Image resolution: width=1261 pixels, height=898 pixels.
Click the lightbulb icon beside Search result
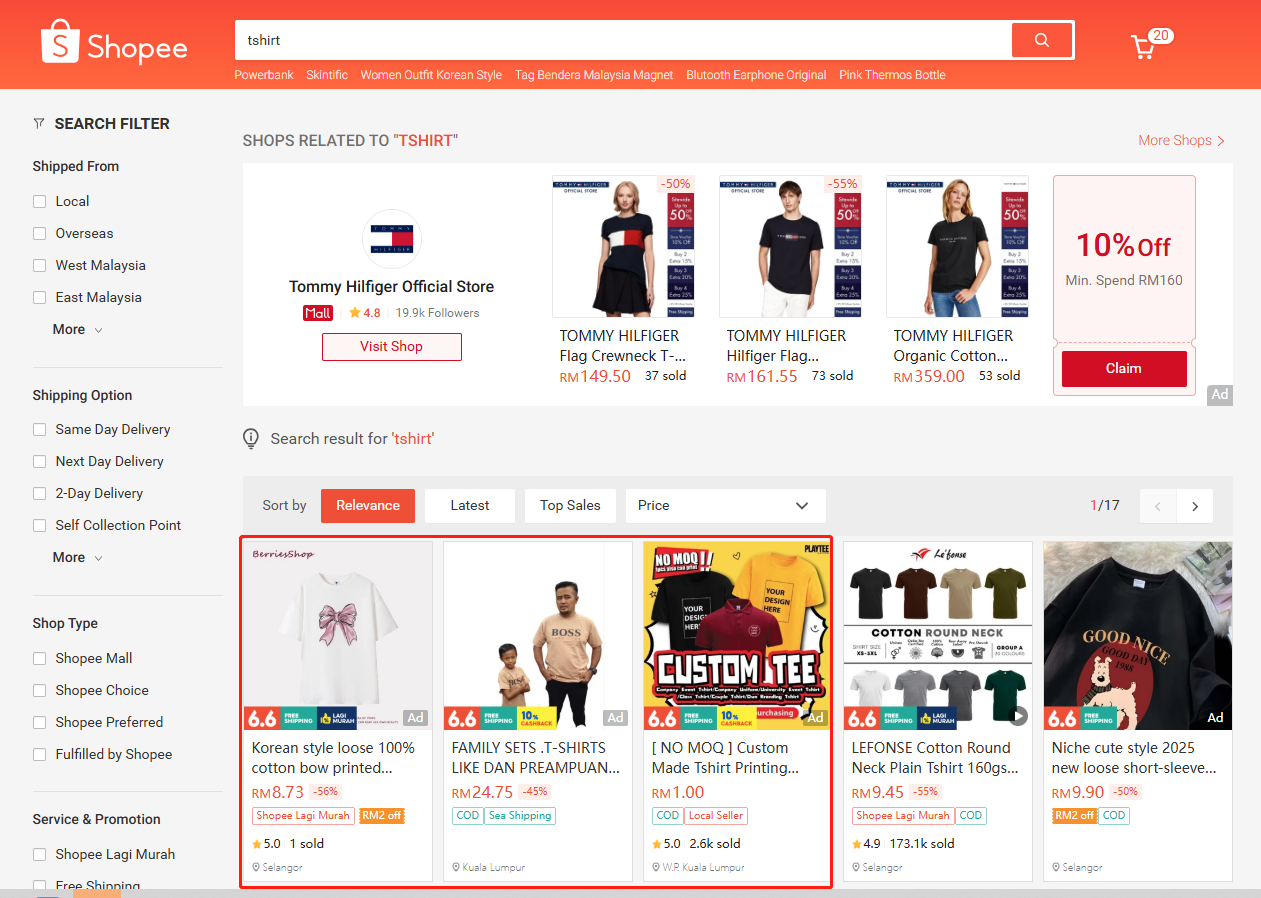point(252,438)
